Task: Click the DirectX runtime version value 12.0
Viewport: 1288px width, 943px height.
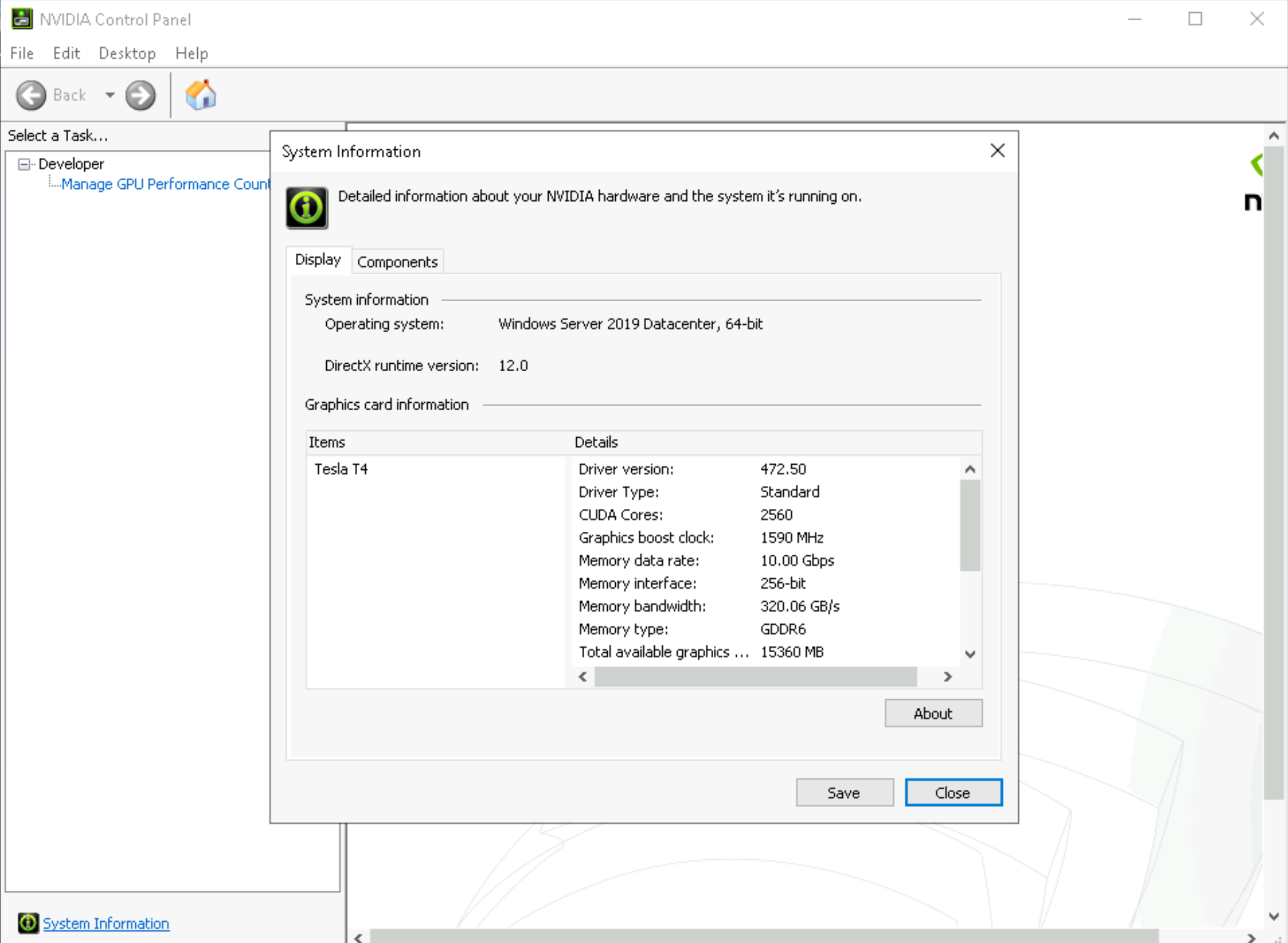Action: click(x=513, y=366)
